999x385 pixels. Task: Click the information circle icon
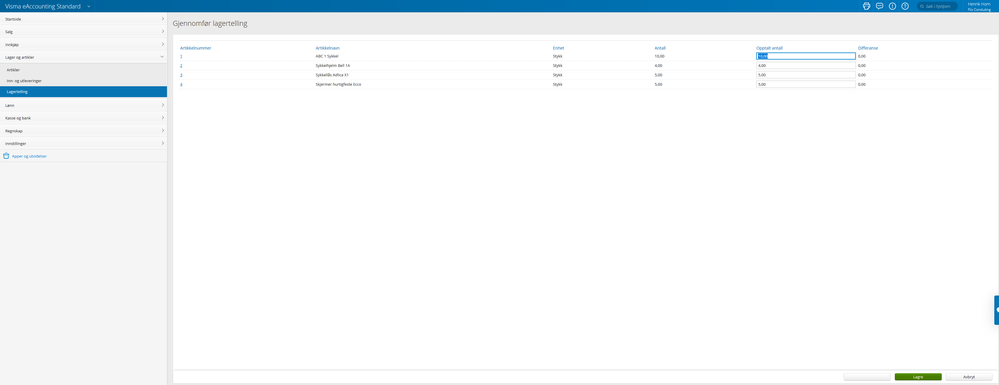[x=892, y=6]
